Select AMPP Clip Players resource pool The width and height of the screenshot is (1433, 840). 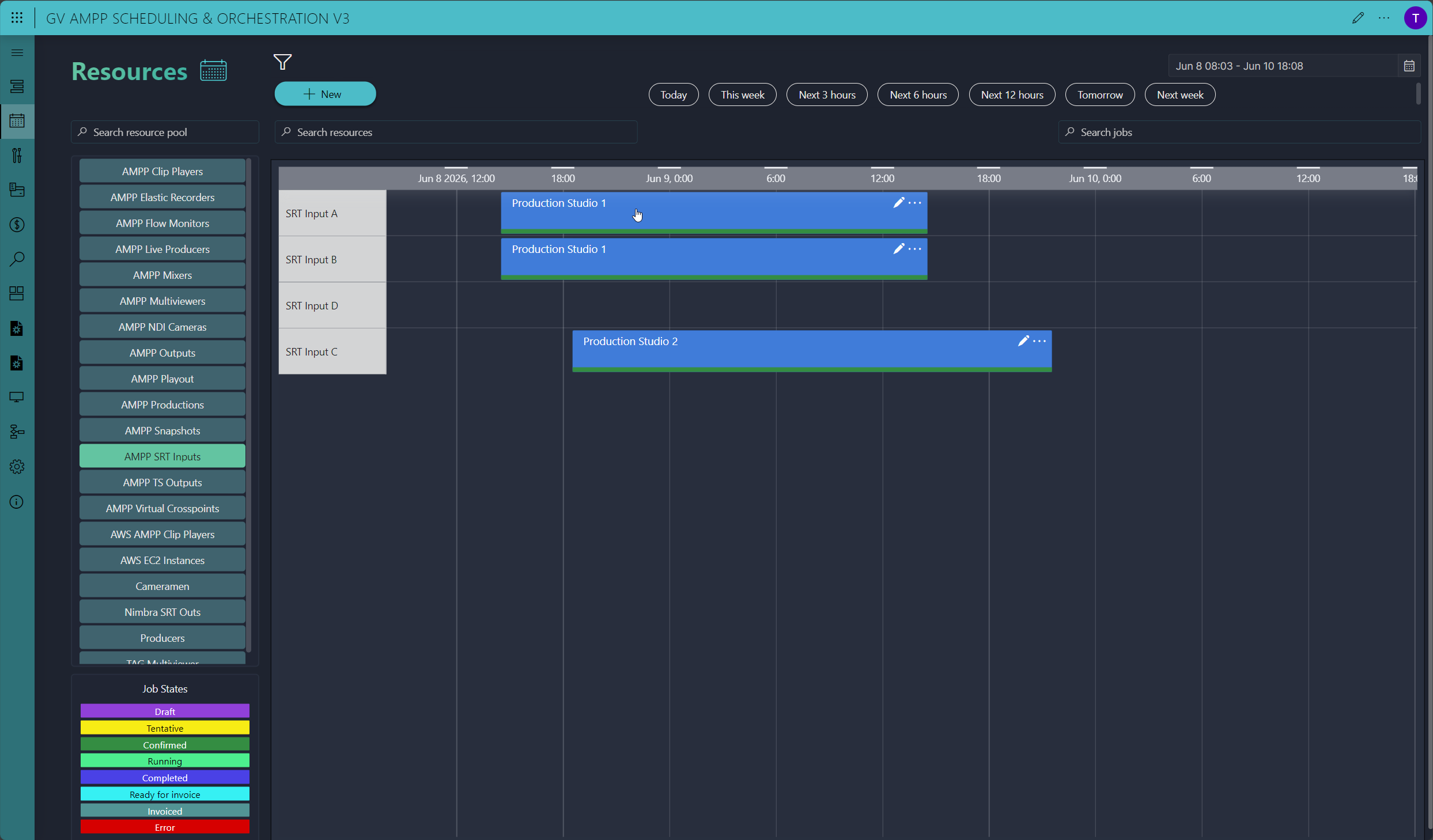162,171
